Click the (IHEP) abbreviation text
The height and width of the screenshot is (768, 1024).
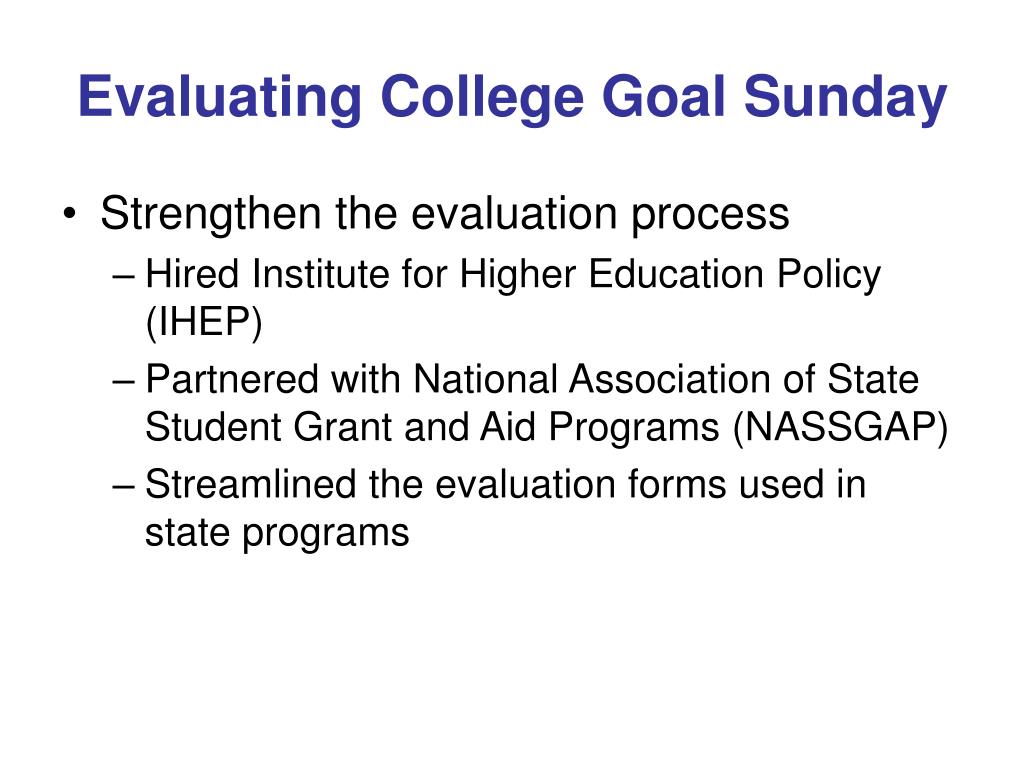pyautogui.click(x=204, y=323)
